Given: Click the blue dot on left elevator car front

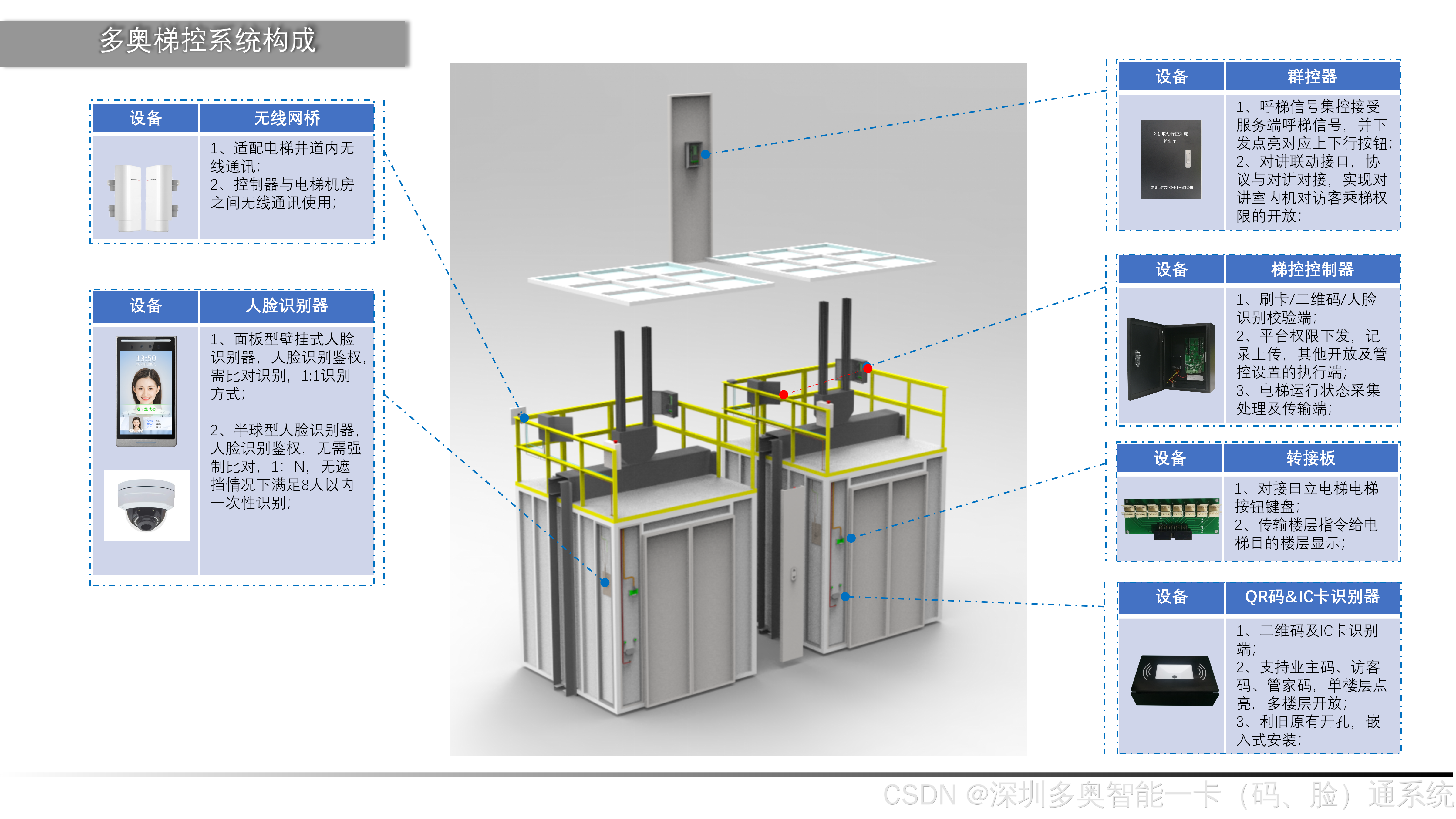Looking at the screenshot, I should tap(605, 582).
